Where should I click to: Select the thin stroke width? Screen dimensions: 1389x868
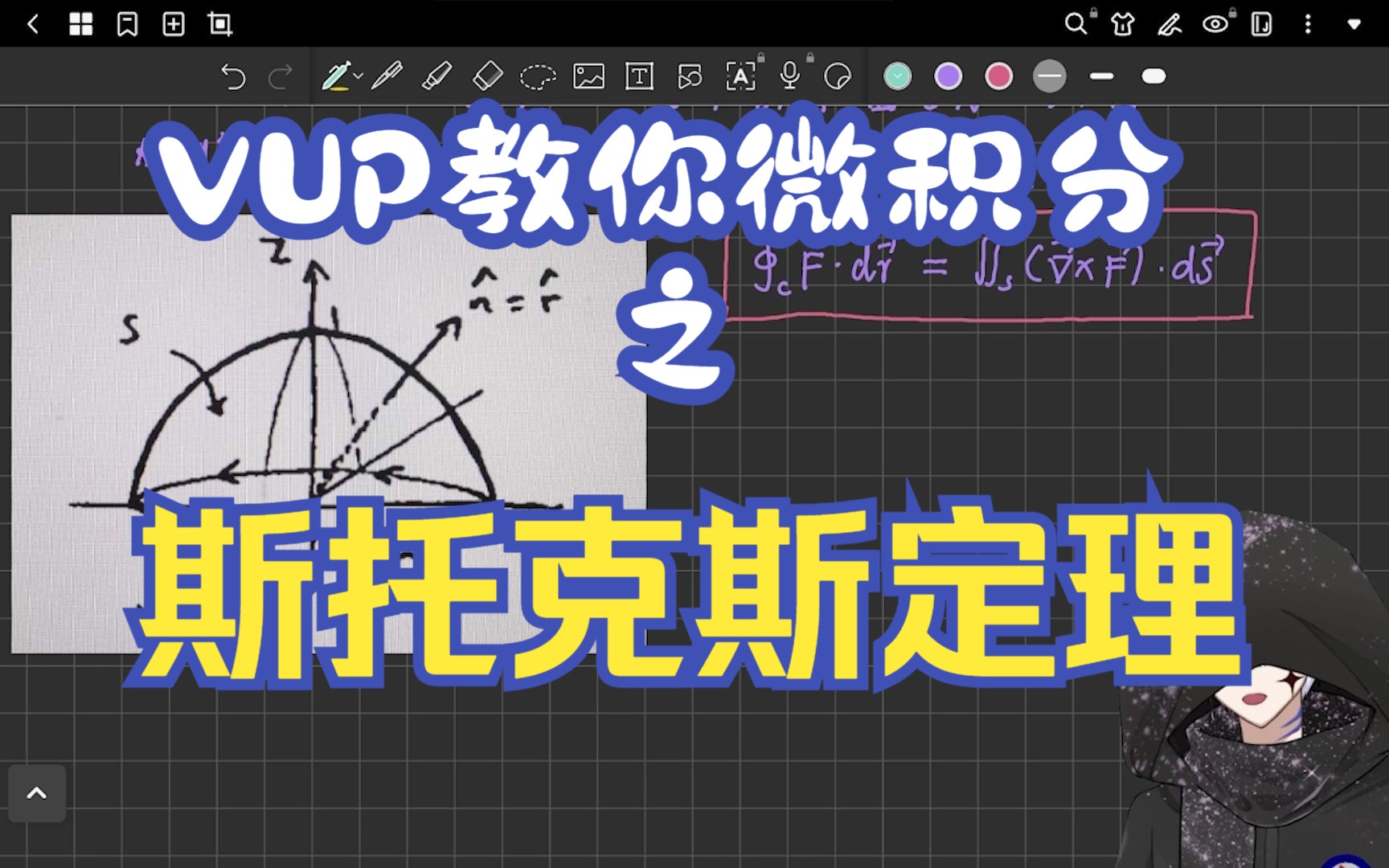click(1102, 76)
